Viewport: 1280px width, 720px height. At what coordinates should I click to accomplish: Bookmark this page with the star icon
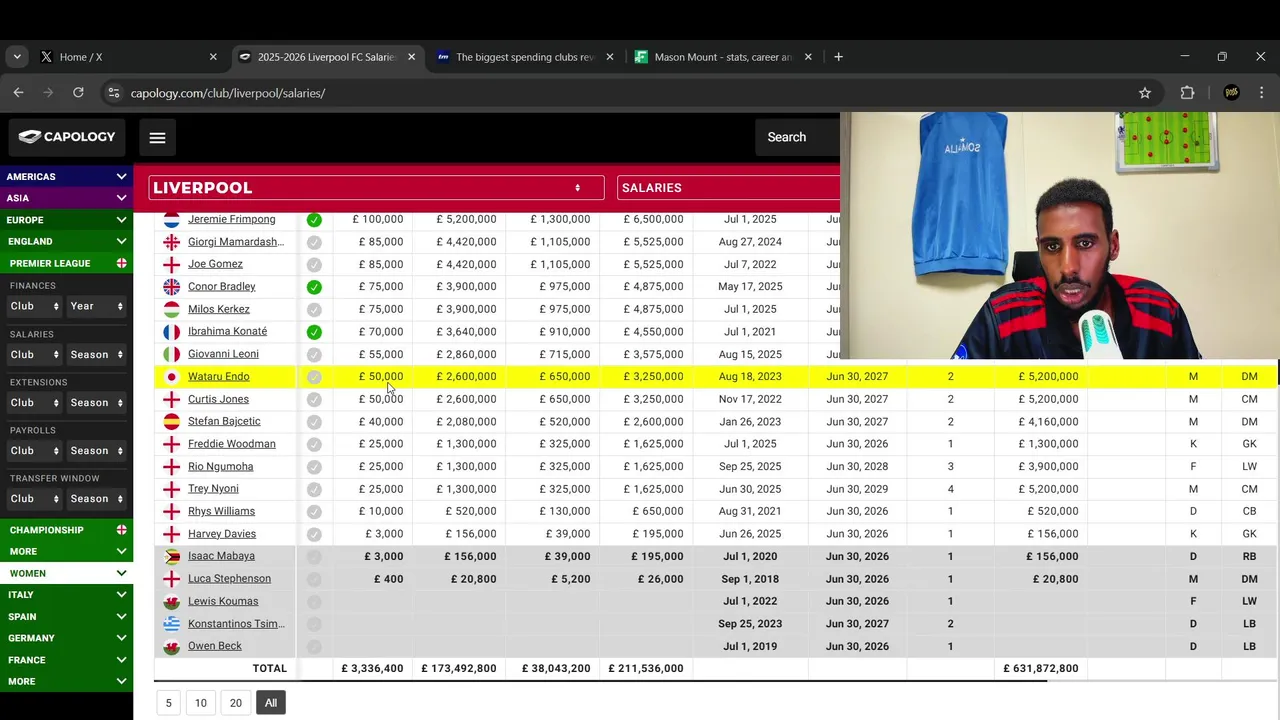(1145, 93)
